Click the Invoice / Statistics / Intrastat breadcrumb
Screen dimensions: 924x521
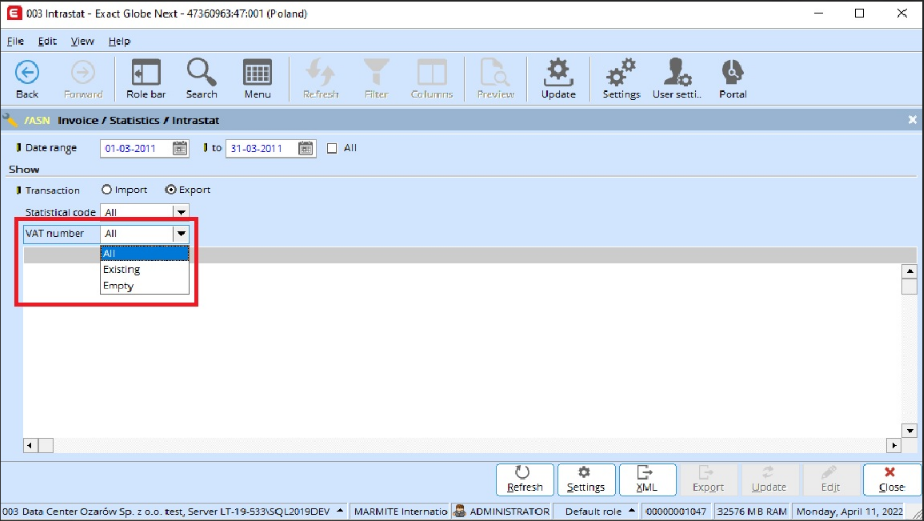tap(138, 120)
